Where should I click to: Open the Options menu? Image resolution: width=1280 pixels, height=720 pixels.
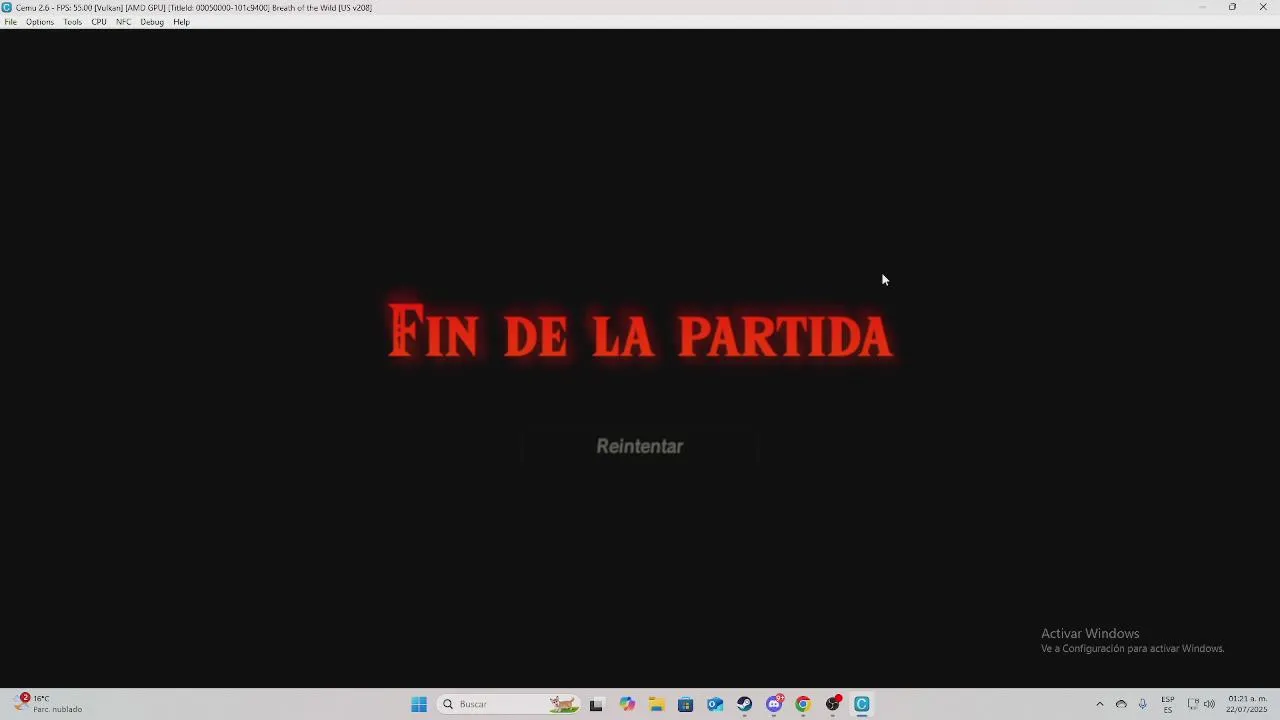pos(40,22)
